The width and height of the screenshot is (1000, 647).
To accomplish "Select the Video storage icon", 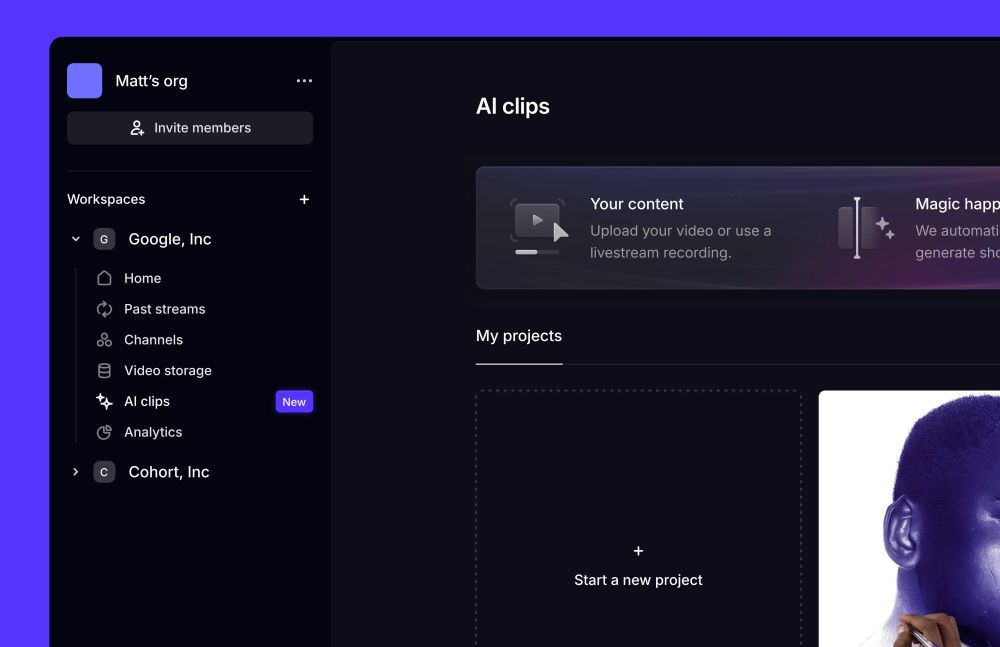I will coord(104,371).
